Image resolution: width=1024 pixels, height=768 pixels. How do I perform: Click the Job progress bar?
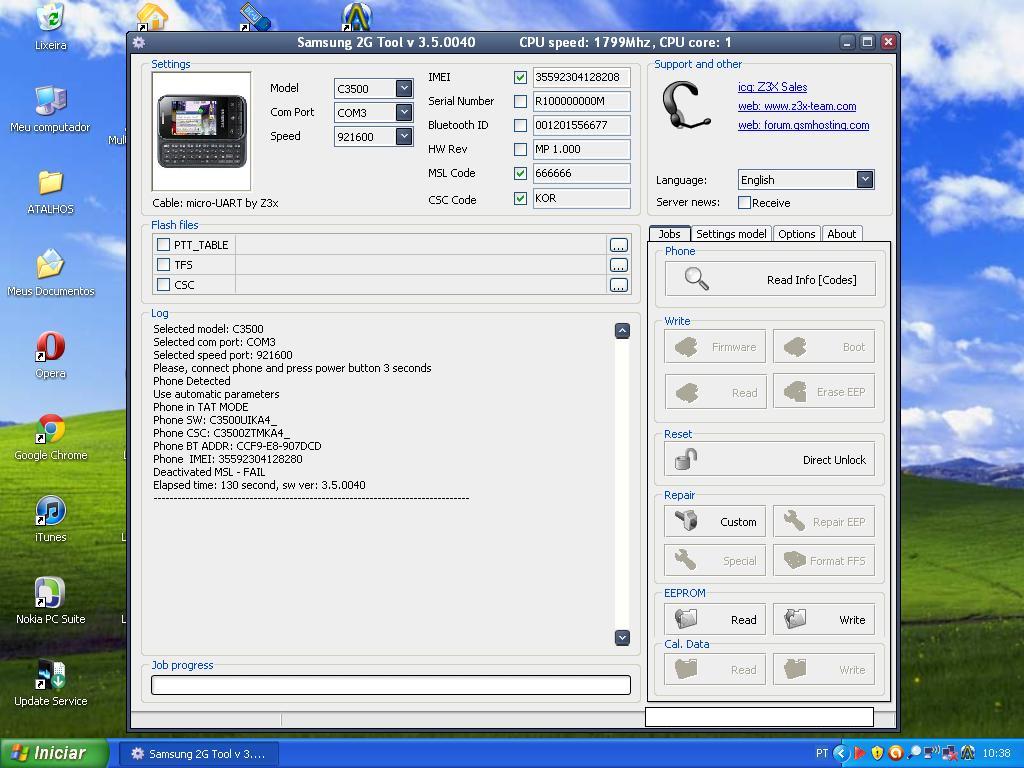390,685
